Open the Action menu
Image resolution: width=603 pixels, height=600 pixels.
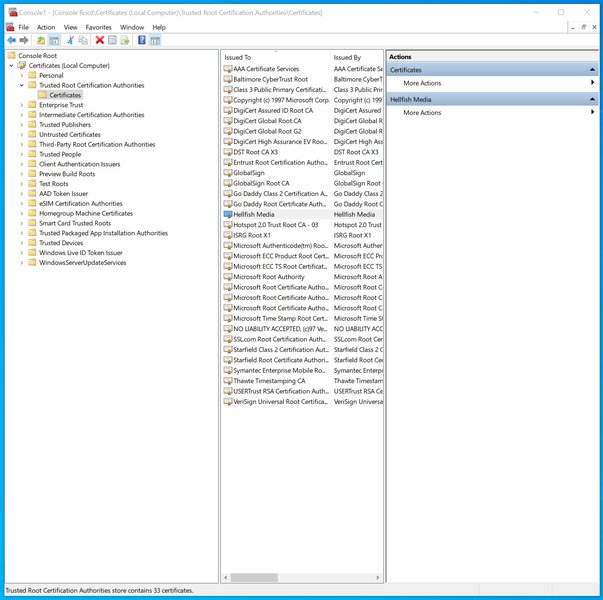tap(46, 27)
